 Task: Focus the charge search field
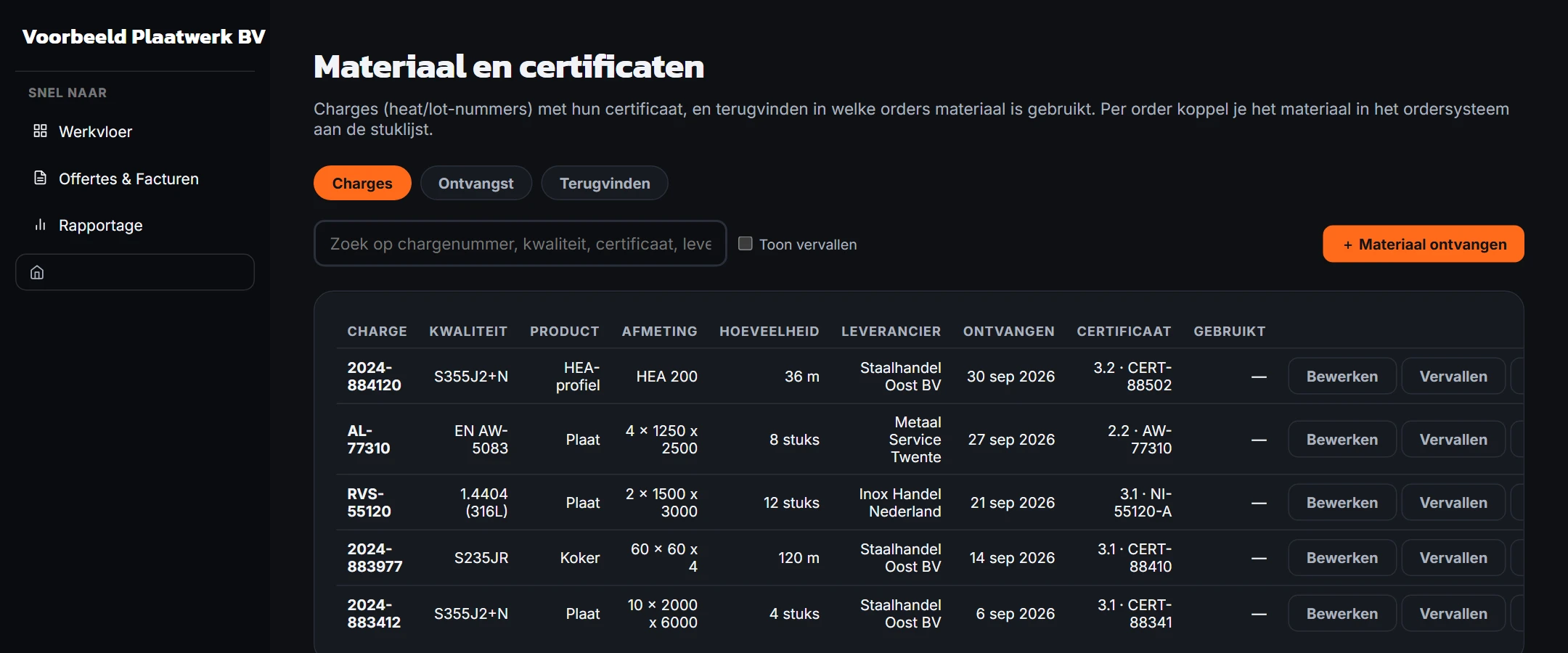coord(520,244)
